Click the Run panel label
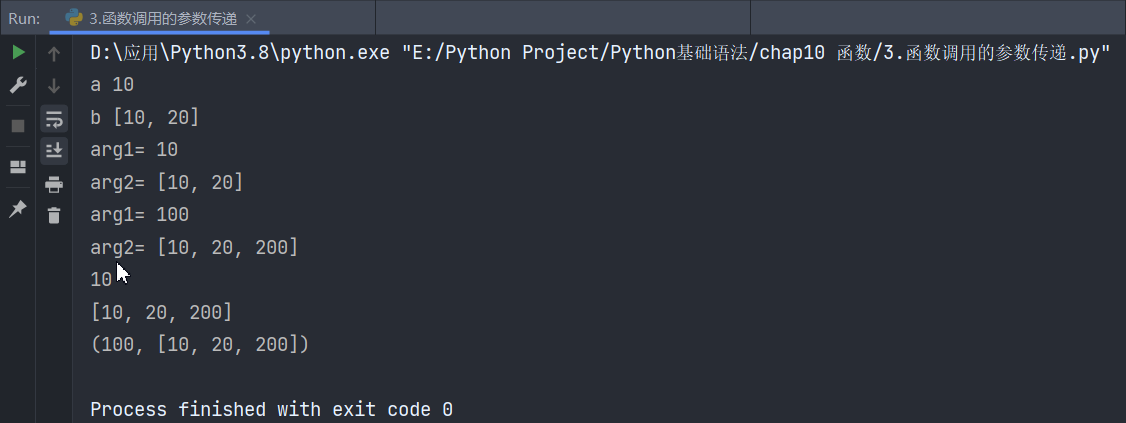Image resolution: width=1126 pixels, height=423 pixels. (x=24, y=19)
